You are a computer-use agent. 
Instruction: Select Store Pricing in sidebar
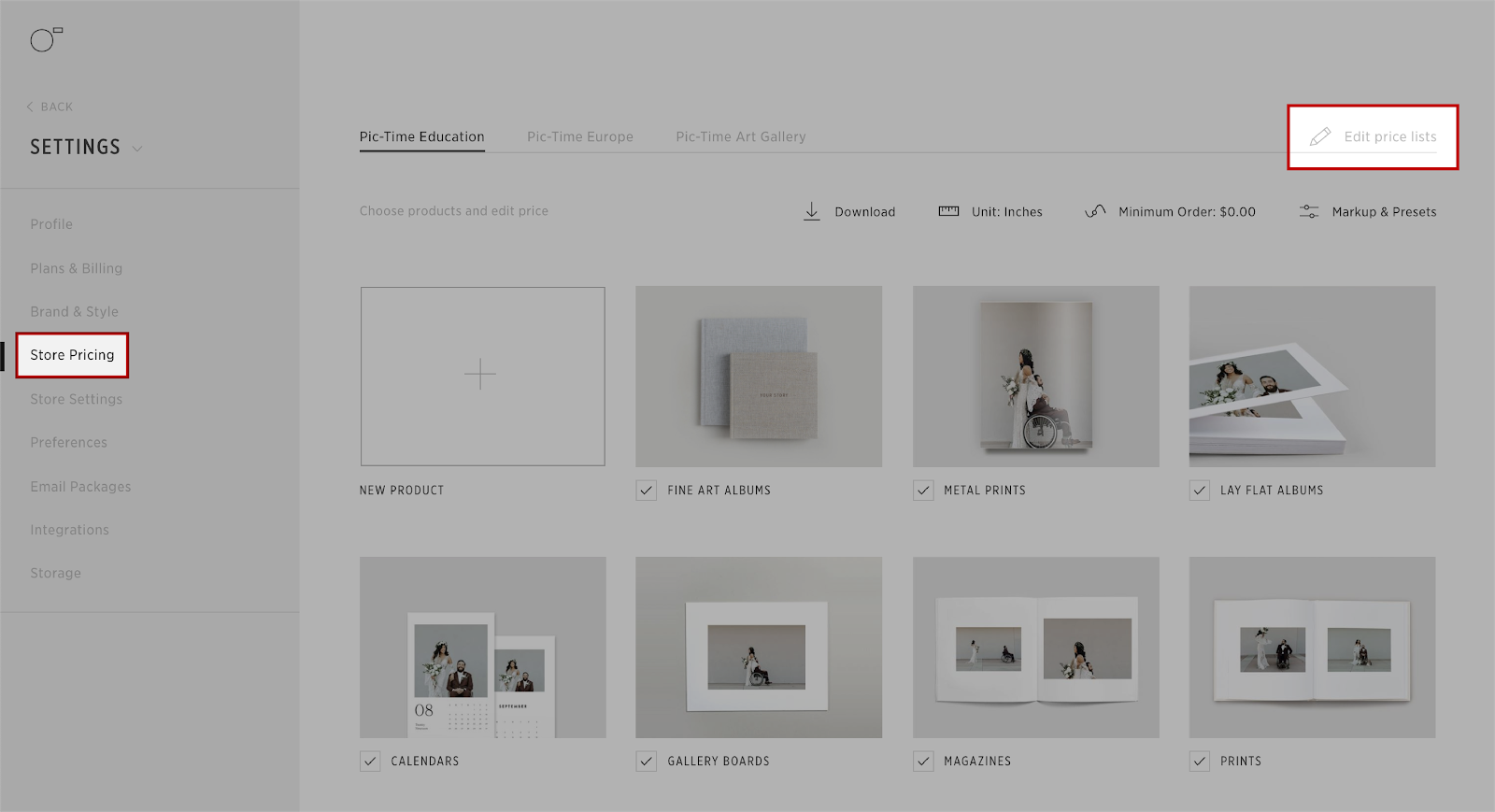72,355
